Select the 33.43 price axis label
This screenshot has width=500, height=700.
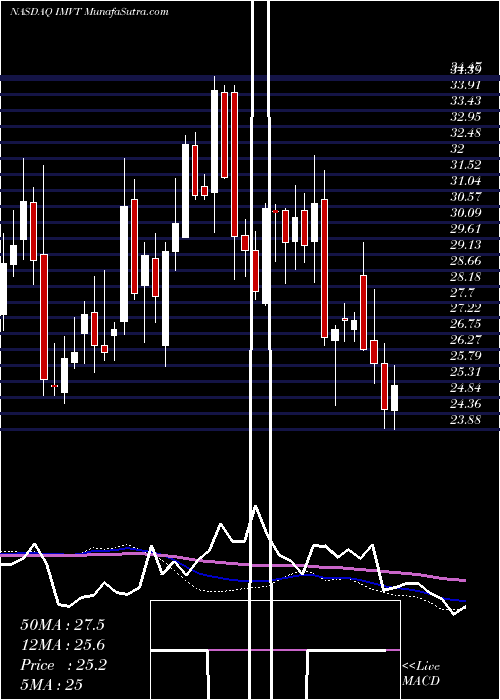click(466, 100)
